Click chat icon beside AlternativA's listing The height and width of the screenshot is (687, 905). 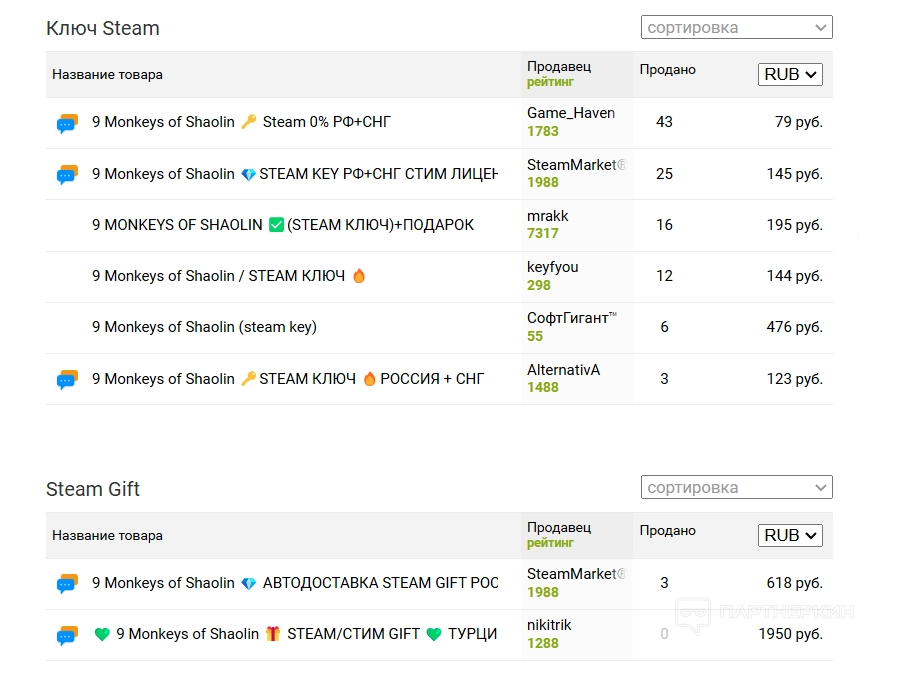click(x=67, y=380)
